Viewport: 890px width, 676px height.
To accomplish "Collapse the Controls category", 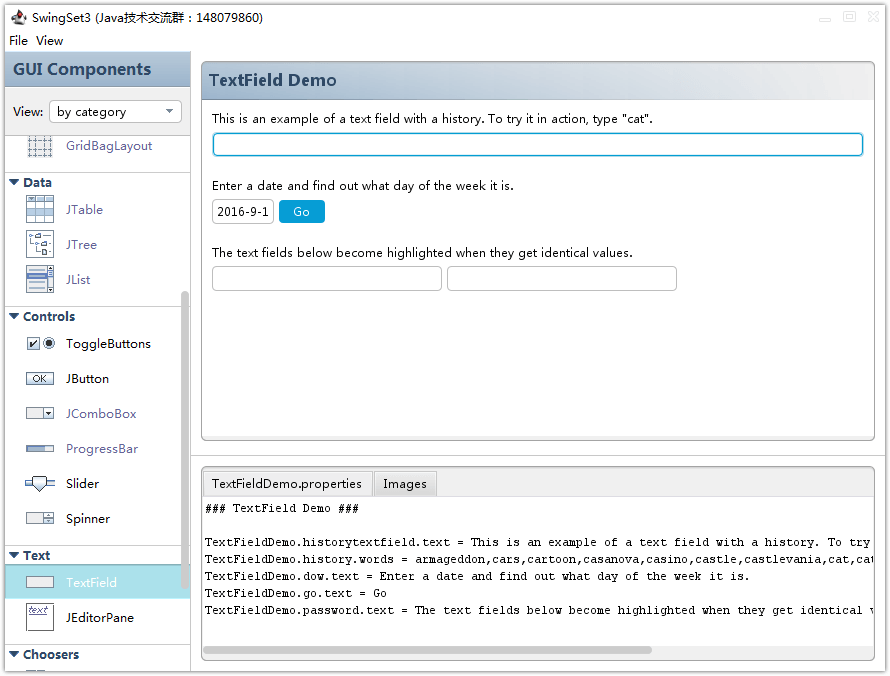I will tap(14, 316).
